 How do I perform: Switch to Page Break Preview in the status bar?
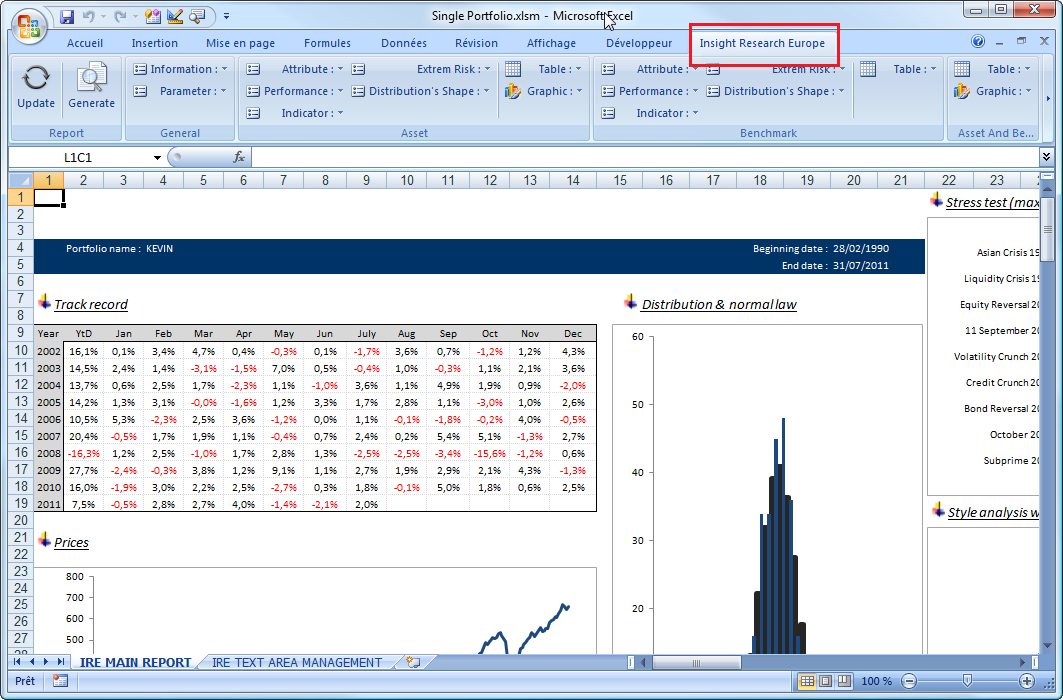click(844, 681)
